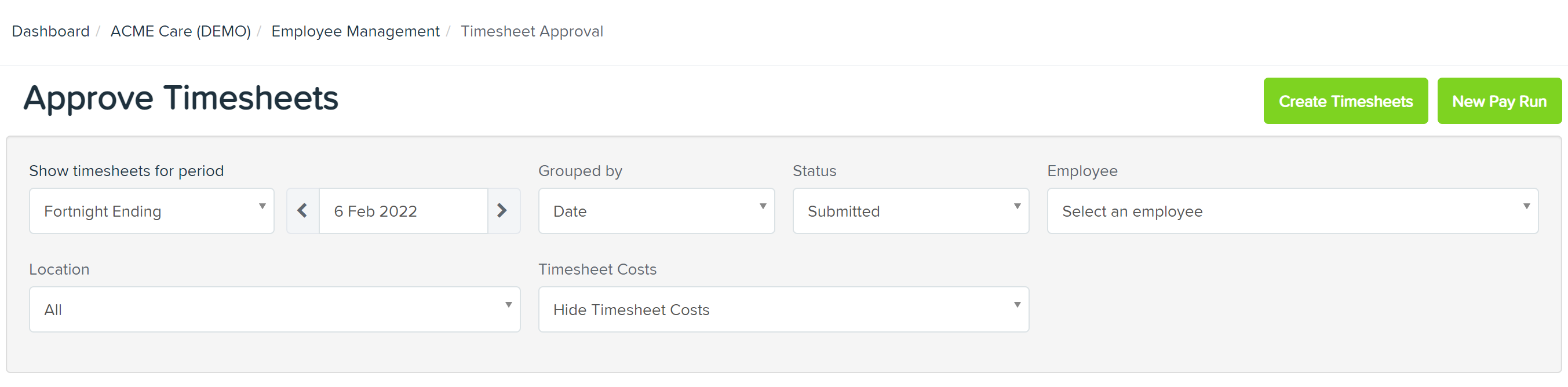Image resolution: width=1568 pixels, height=387 pixels.
Task: Click the Create Timesheets button
Action: [x=1346, y=100]
